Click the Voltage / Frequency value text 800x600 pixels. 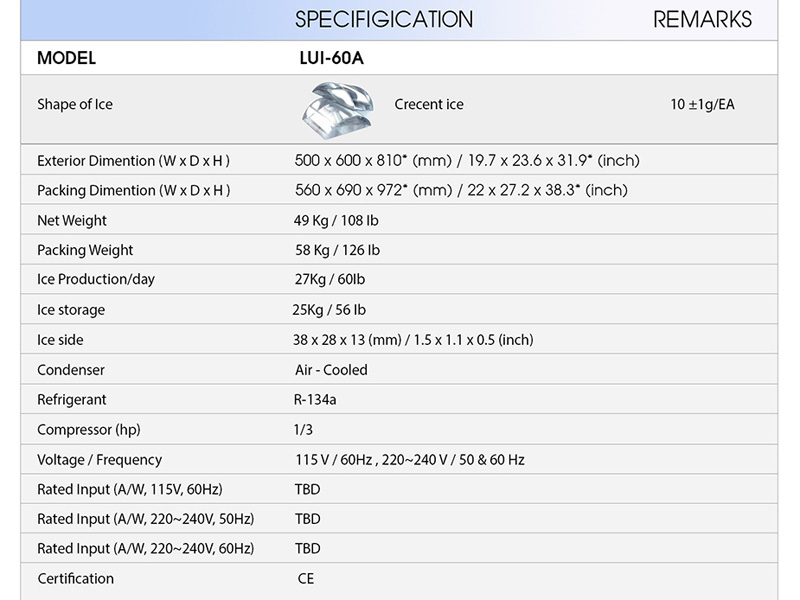click(409, 460)
